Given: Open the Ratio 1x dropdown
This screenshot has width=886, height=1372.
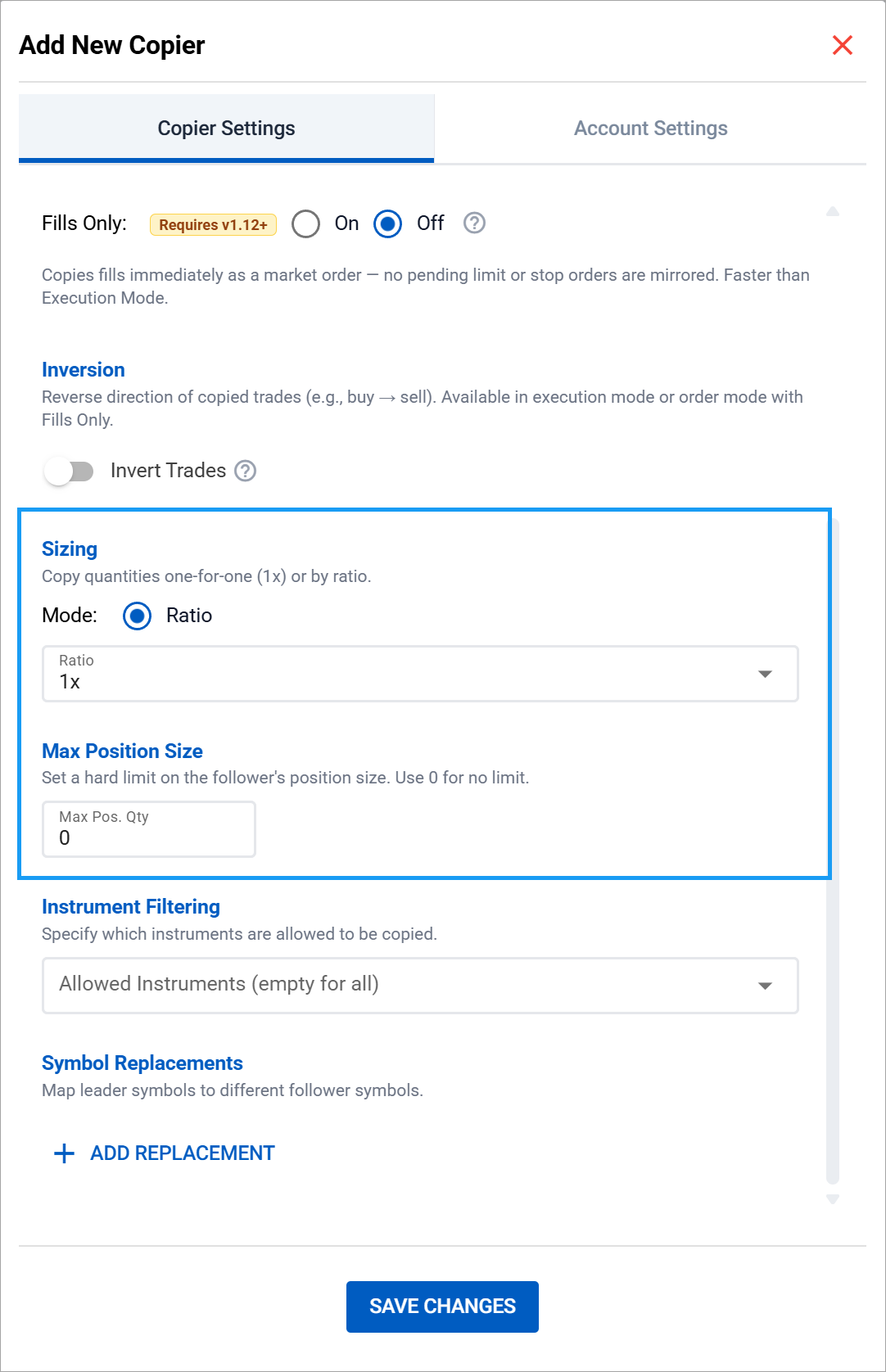Looking at the screenshot, I should coord(409,674).
